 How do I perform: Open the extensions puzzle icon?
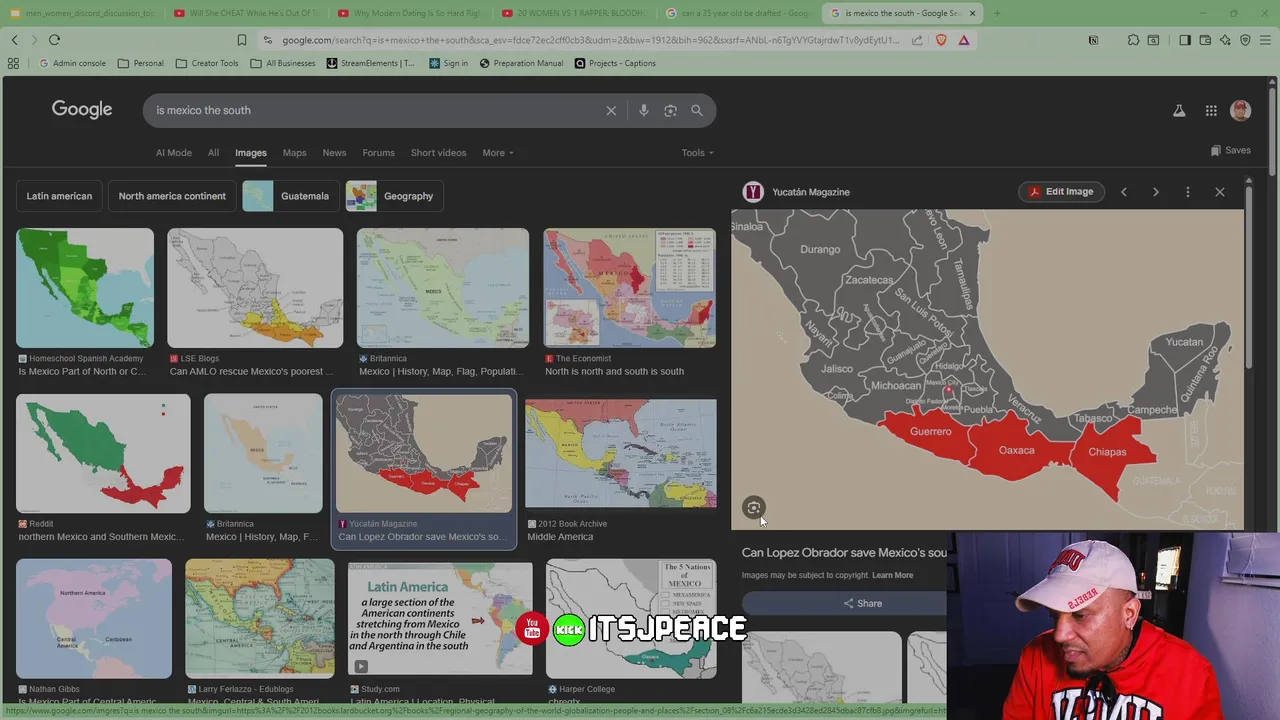click(x=1133, y=40)
